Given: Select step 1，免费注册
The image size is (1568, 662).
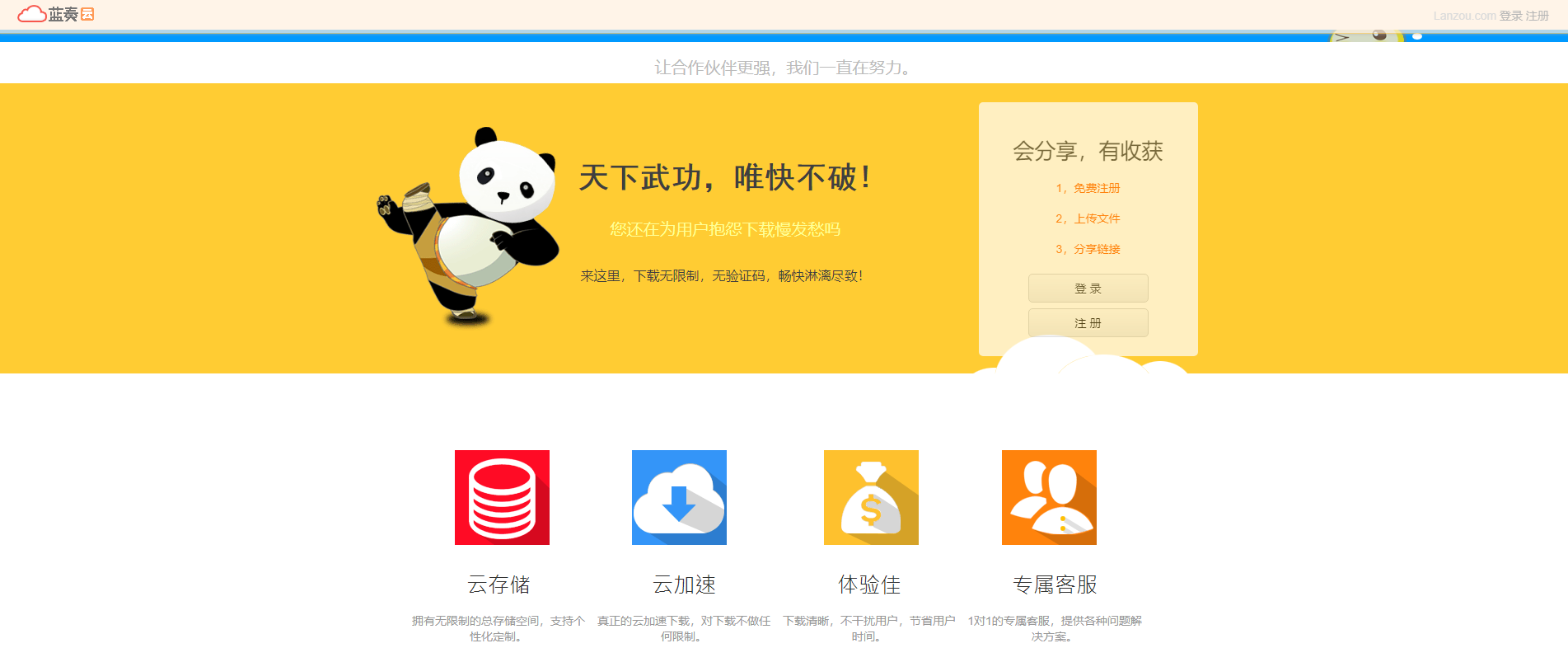Looking at the screenshot, I should point(1088,188).
